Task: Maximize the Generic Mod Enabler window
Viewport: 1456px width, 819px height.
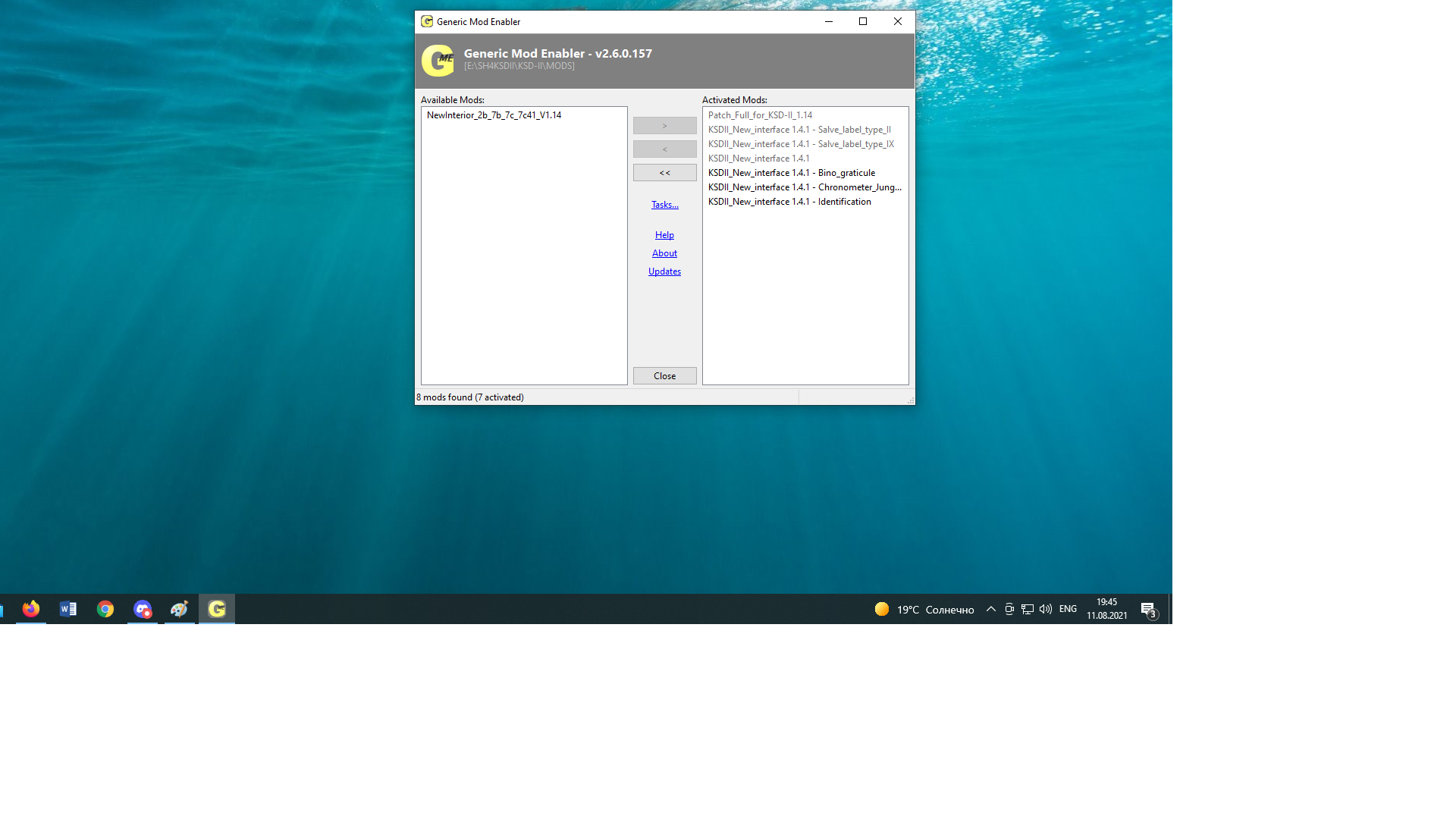Action: click(863, 21)
